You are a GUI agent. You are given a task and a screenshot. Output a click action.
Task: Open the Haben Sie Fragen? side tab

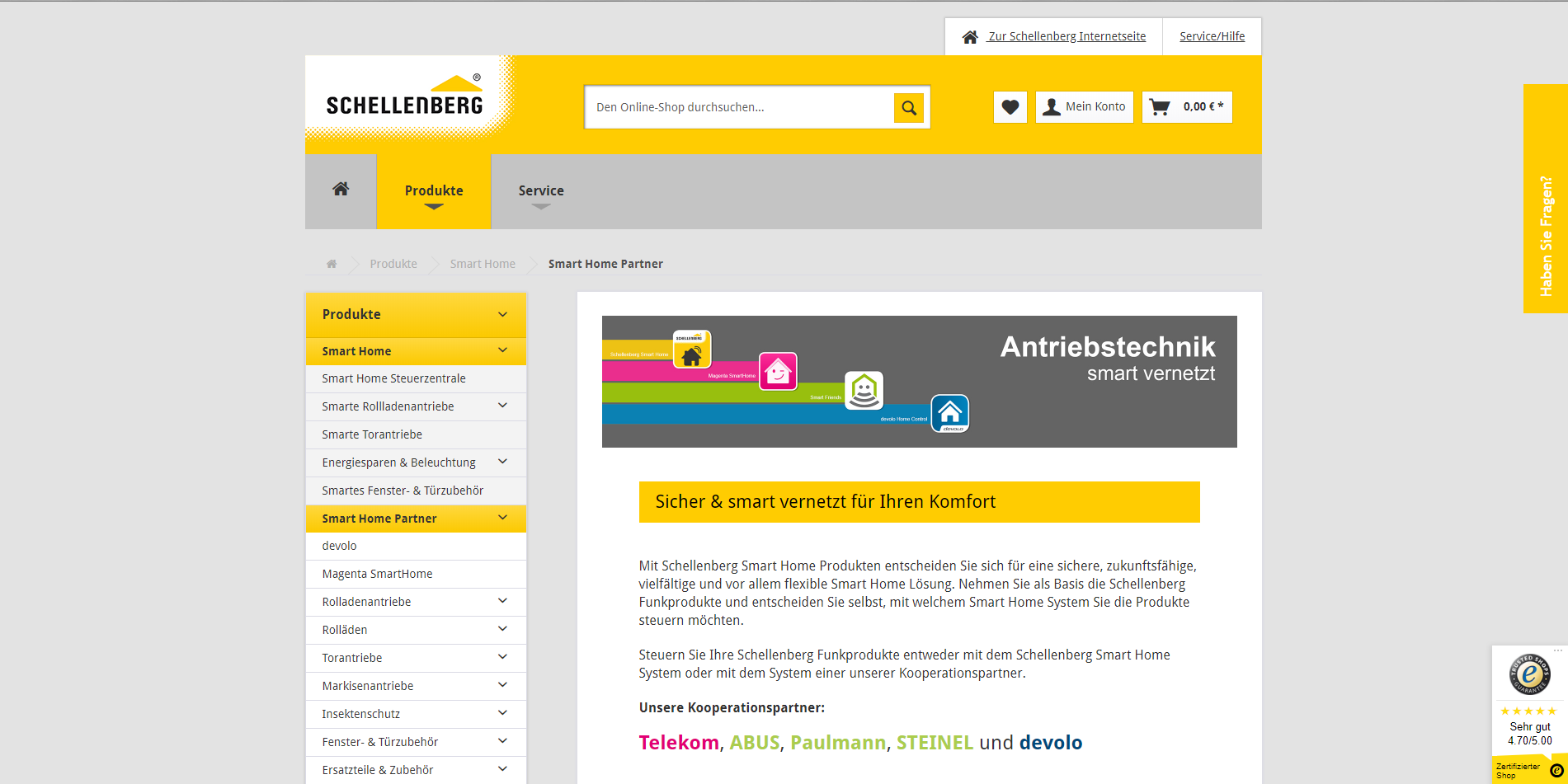coord(1546,199)
